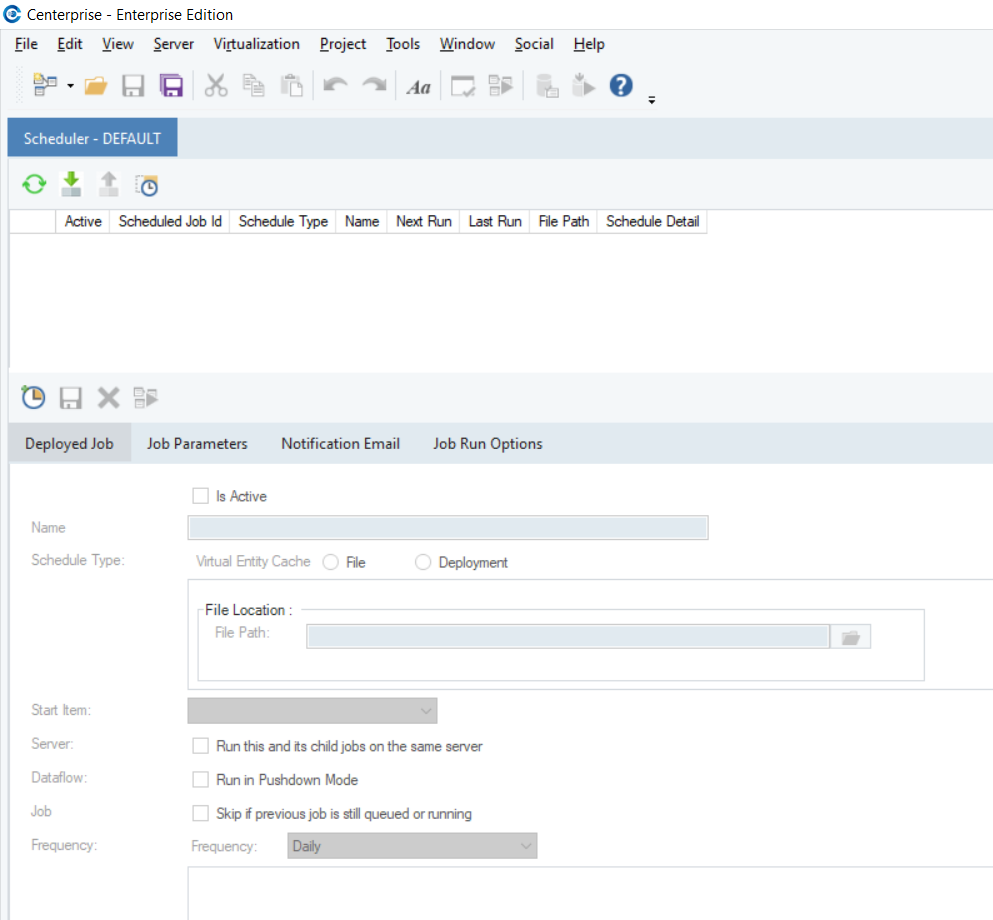Open file using the yellow folder icon
Screen dimensions: 993x920
96,86
